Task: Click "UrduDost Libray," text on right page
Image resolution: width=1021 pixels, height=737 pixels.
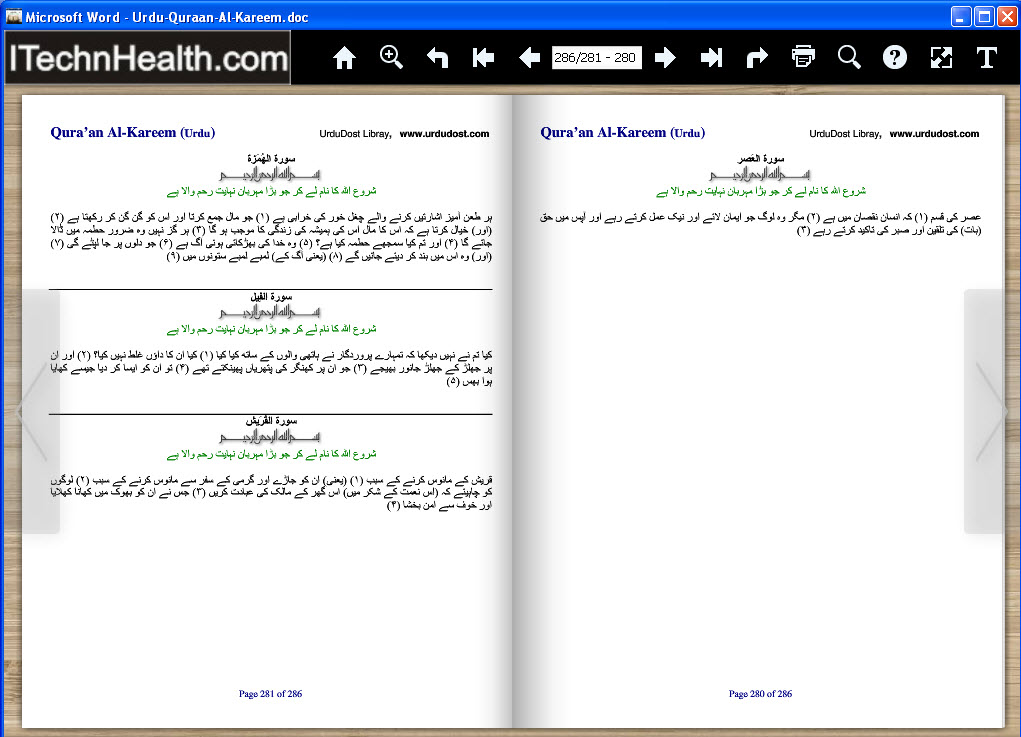Action: point(845,133)
